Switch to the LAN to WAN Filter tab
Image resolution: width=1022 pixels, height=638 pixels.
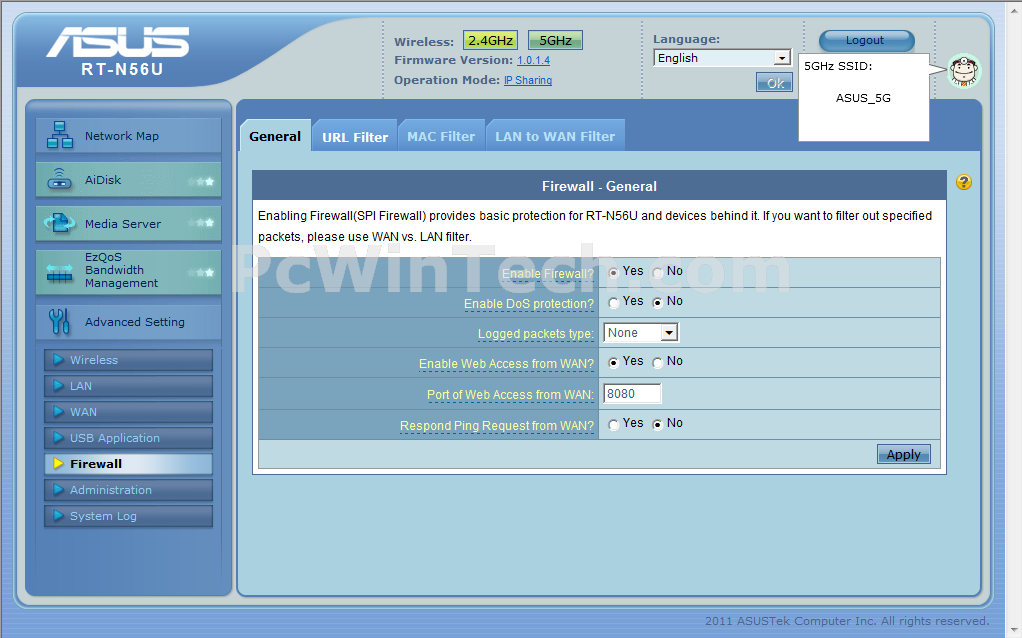coord(555,136)
